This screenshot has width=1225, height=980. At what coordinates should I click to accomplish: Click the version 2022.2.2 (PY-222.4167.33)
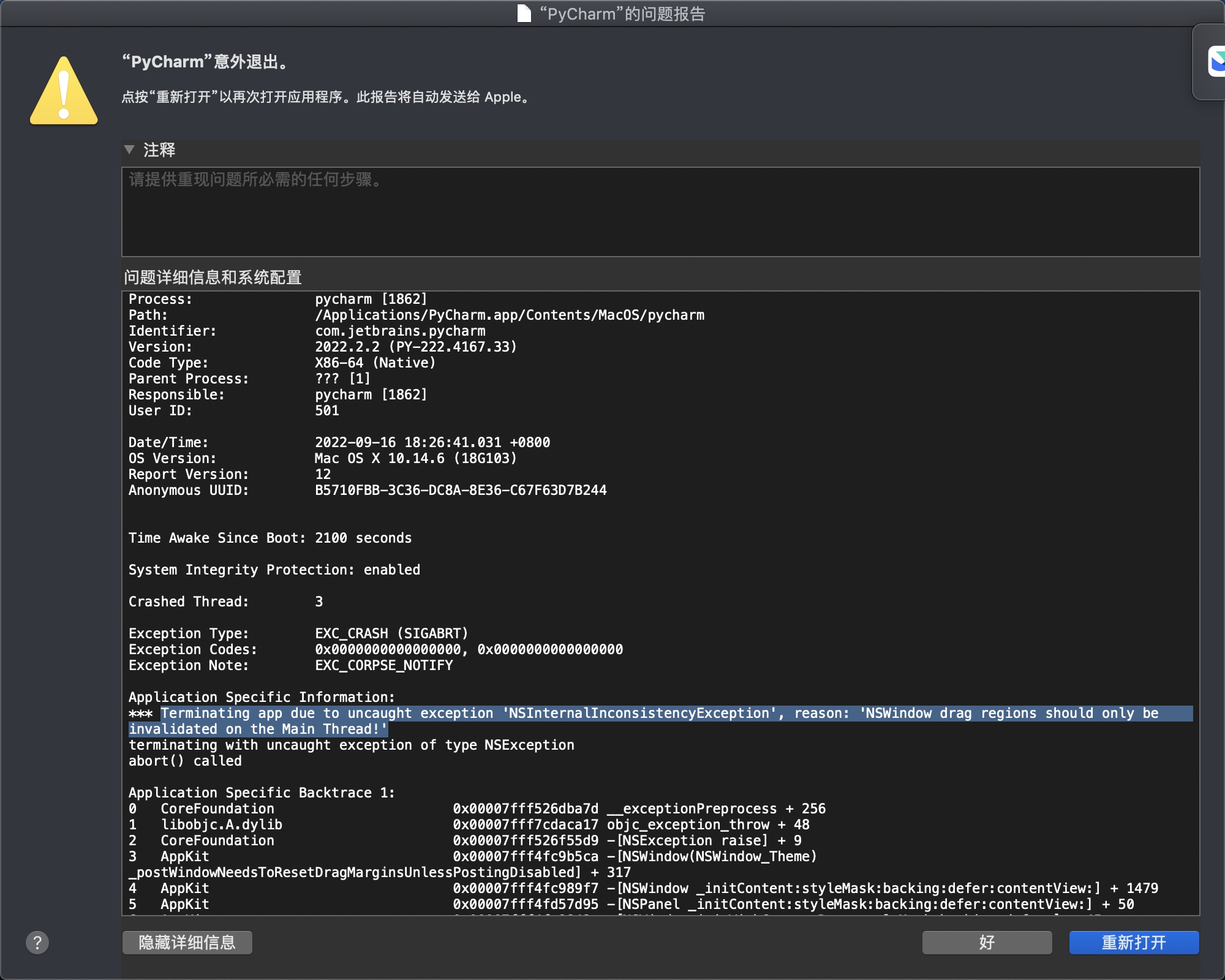click(416, 347)
